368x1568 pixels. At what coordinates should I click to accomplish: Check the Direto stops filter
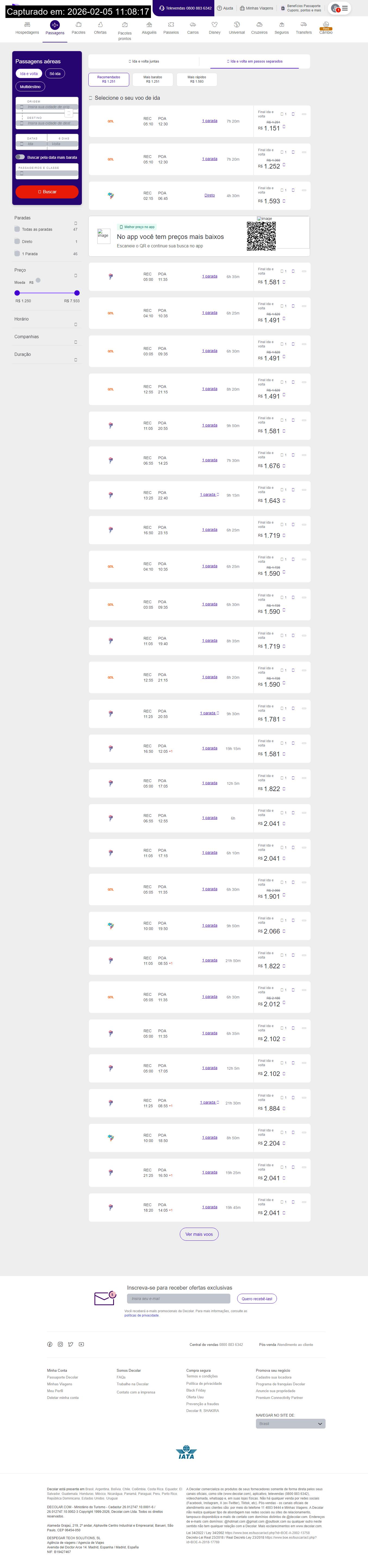(17, 241)
